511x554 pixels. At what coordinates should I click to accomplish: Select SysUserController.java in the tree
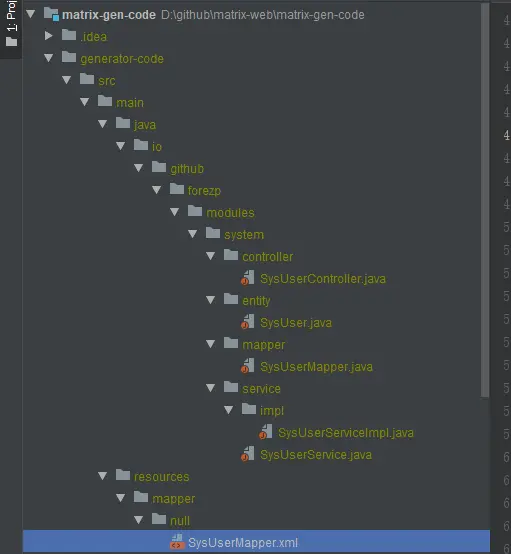323,279
